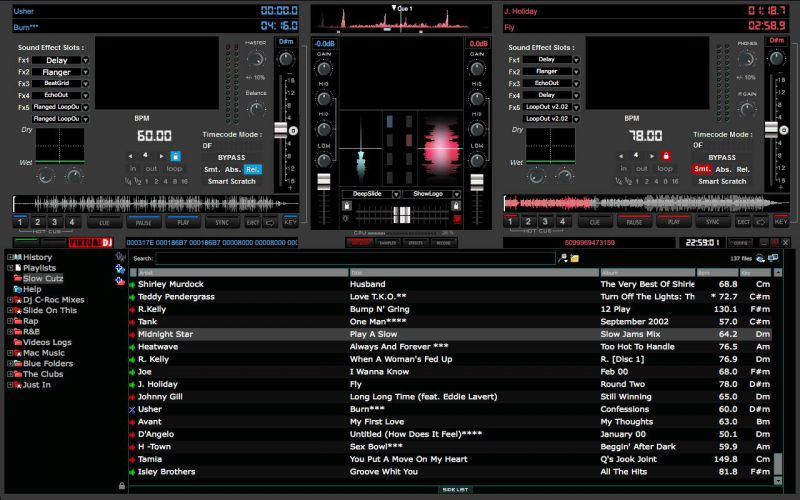Viewport: 800px width, 500px height.
Task: Select Rel. timecode mode on left deck
Action: tap(253, 169)
